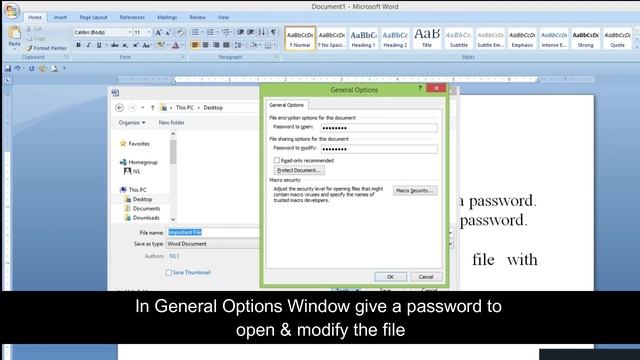Apply Italic formatting in ribbon

tap(88, 45)
